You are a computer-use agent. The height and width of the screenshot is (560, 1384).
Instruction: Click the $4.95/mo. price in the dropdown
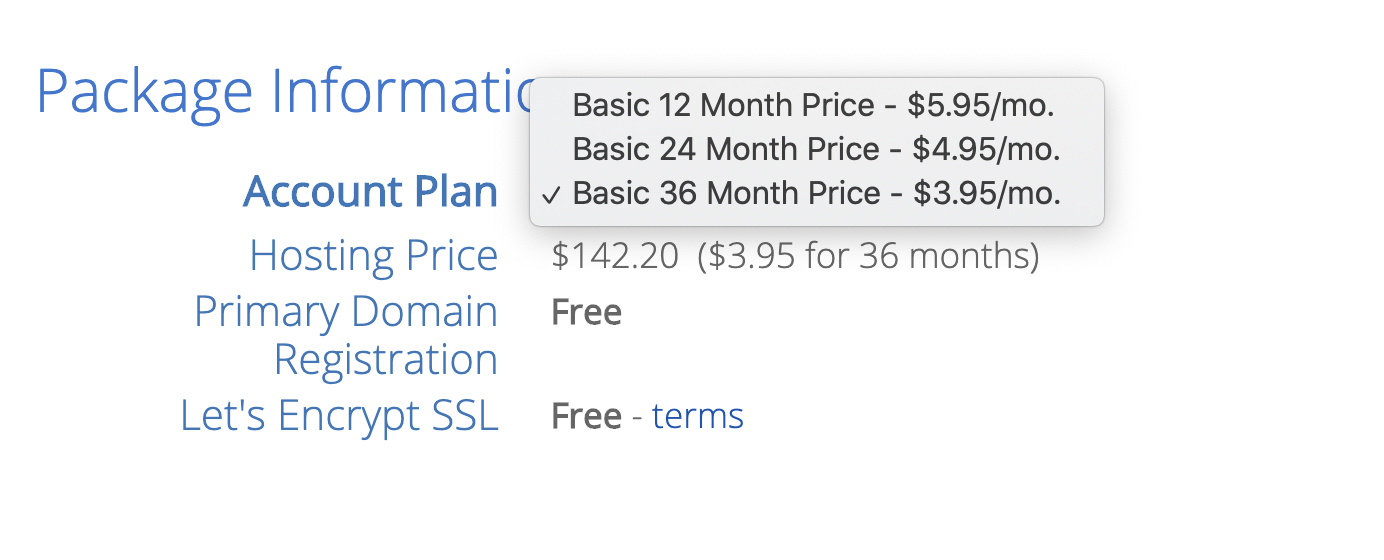coord(986,149)
